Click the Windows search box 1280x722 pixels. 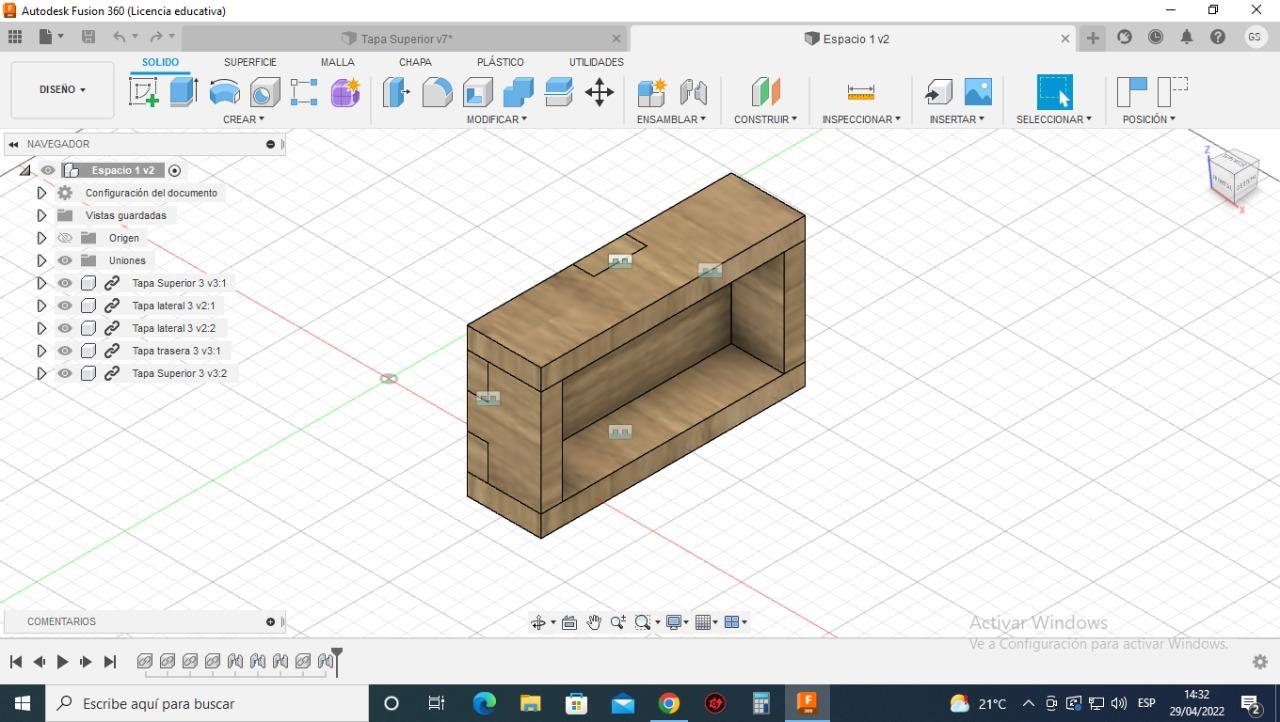pyautogui.click(x=207, y=703)
